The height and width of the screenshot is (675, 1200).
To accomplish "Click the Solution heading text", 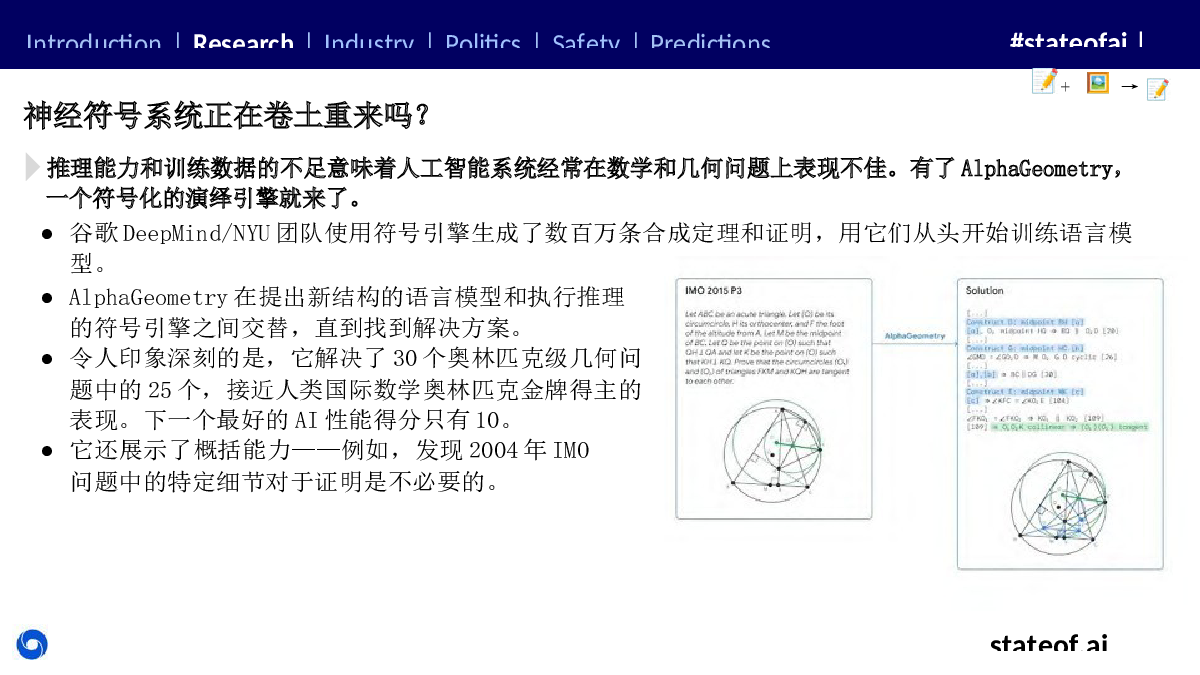I will tap(985, 290).
